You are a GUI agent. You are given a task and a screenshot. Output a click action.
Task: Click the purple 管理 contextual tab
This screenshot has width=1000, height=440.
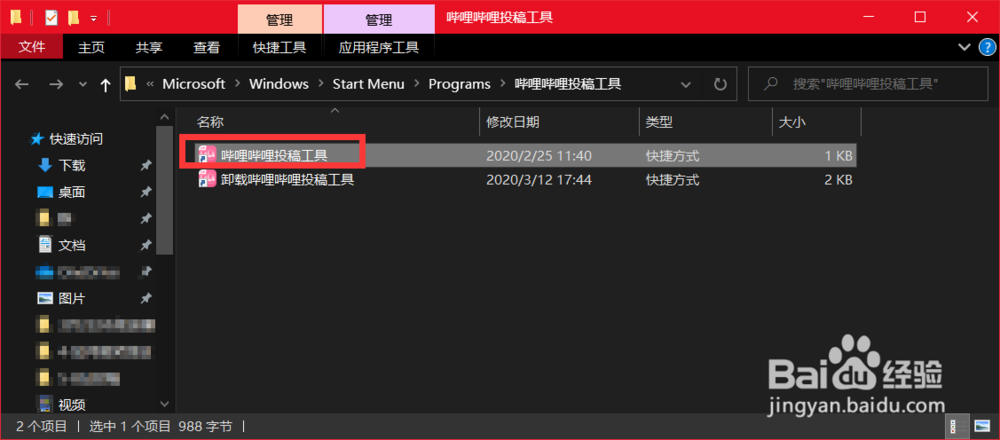point(379,20)
